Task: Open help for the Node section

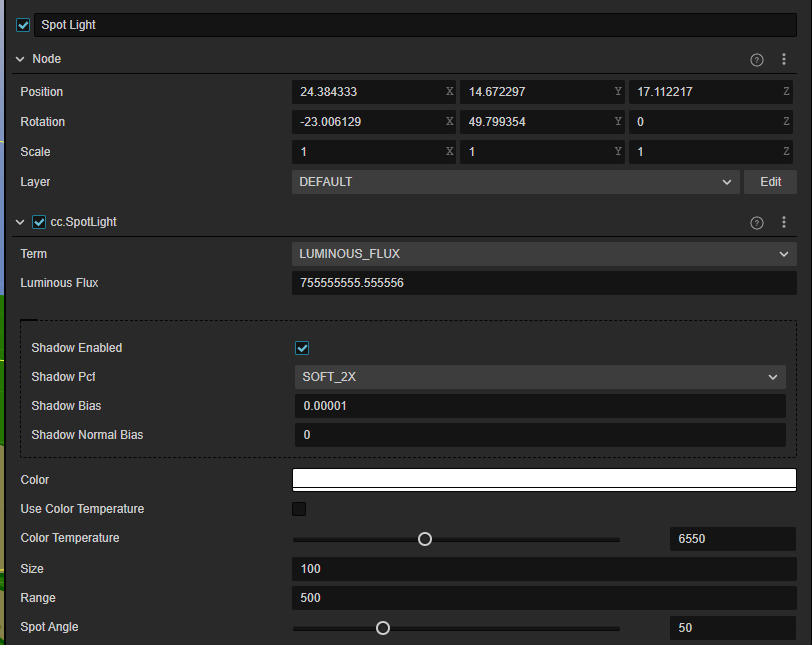Action: click(x=757, y=60)
